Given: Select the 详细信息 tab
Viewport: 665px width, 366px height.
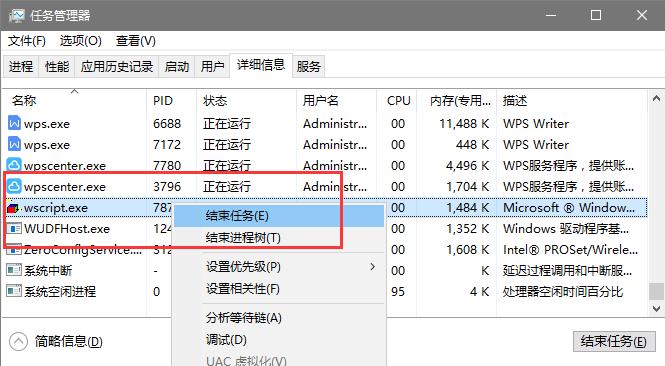Looking at the screenshot, I should point(261,65).
